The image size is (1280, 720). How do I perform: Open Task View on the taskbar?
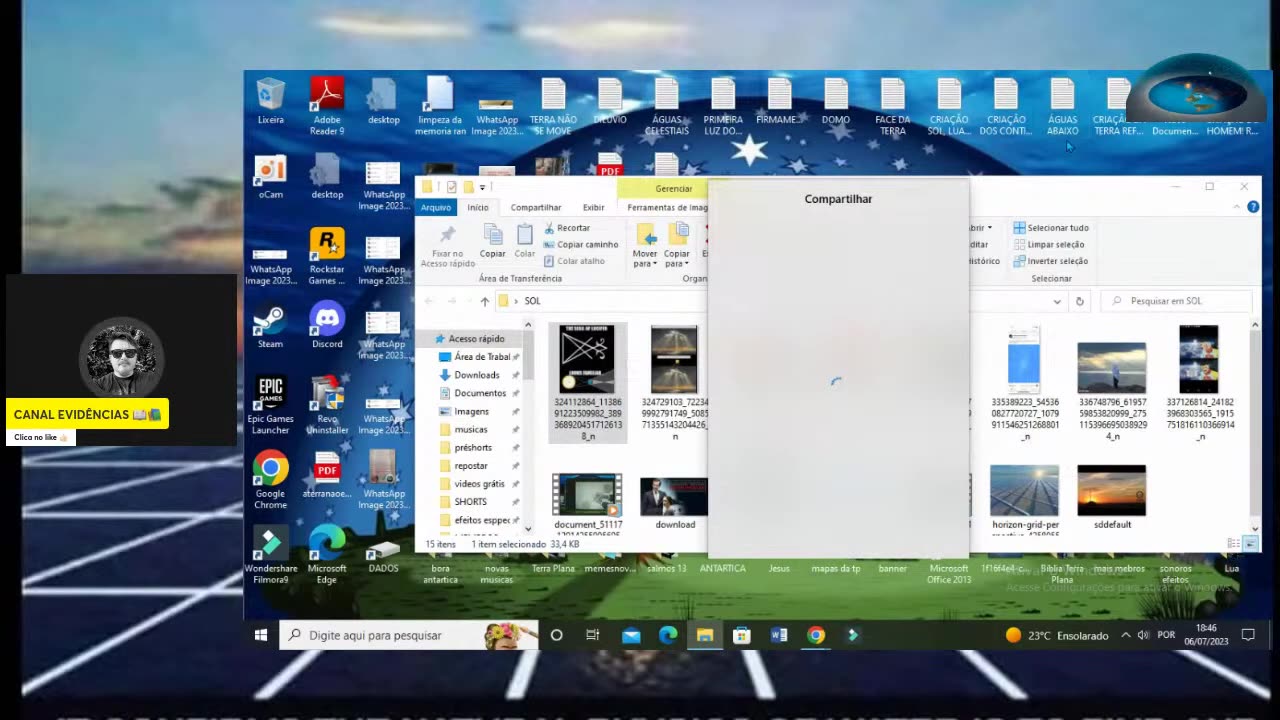[593, 635]
